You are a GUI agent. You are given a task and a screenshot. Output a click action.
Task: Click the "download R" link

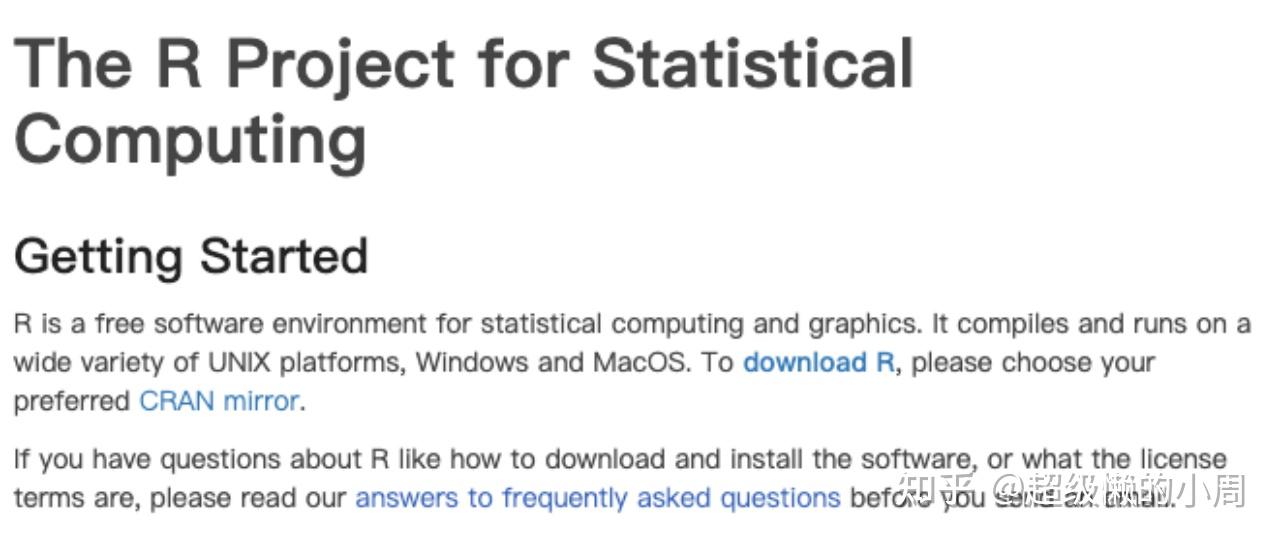818,362
